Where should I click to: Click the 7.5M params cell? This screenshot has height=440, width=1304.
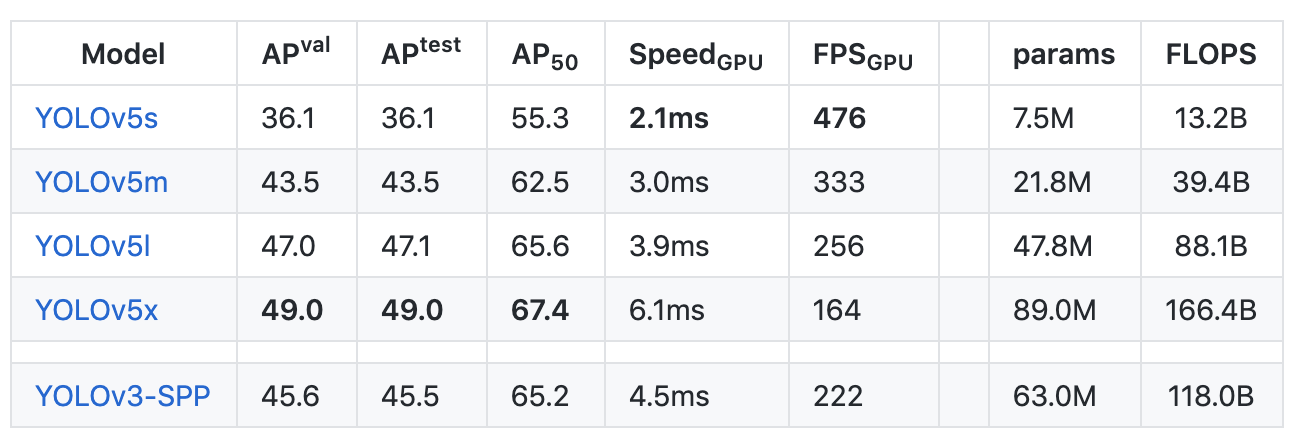tap(1044, 119)
